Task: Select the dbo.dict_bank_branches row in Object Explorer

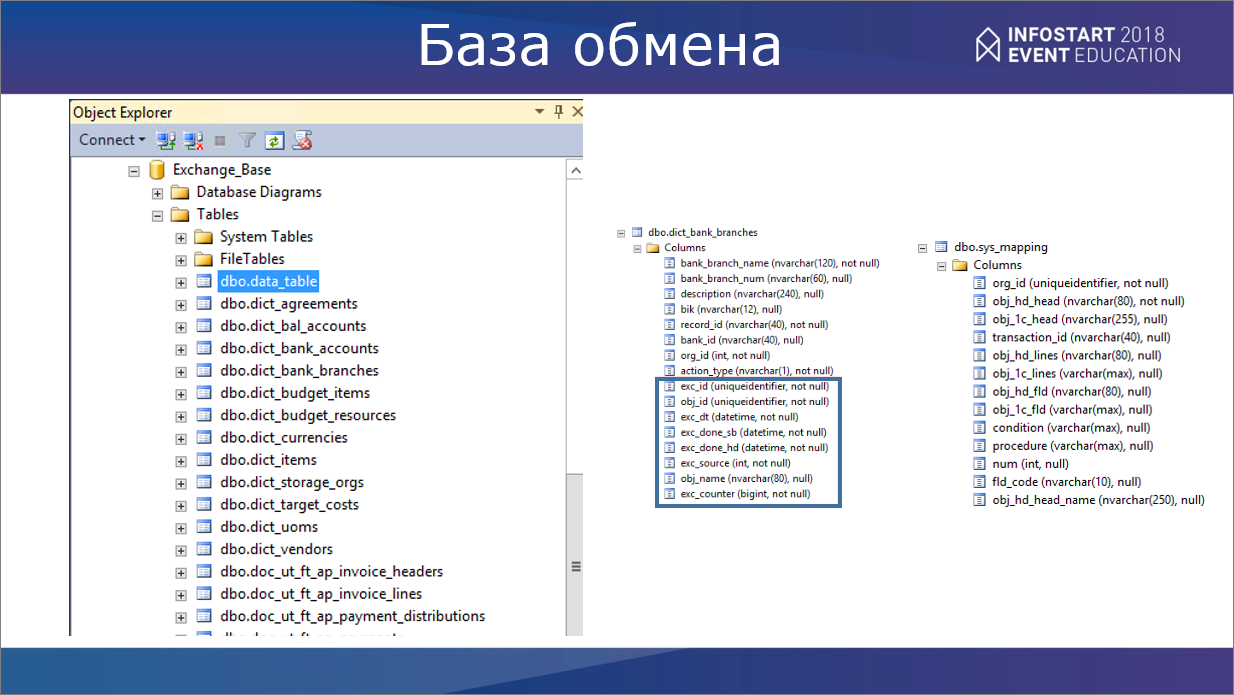Action: [299, 371]
